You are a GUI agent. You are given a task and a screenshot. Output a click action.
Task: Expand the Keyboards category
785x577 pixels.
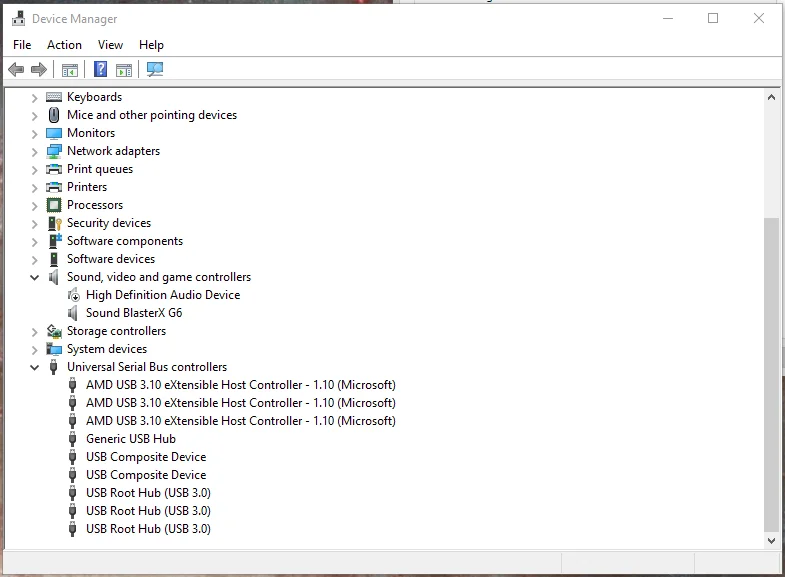click(x=34, y=98)
